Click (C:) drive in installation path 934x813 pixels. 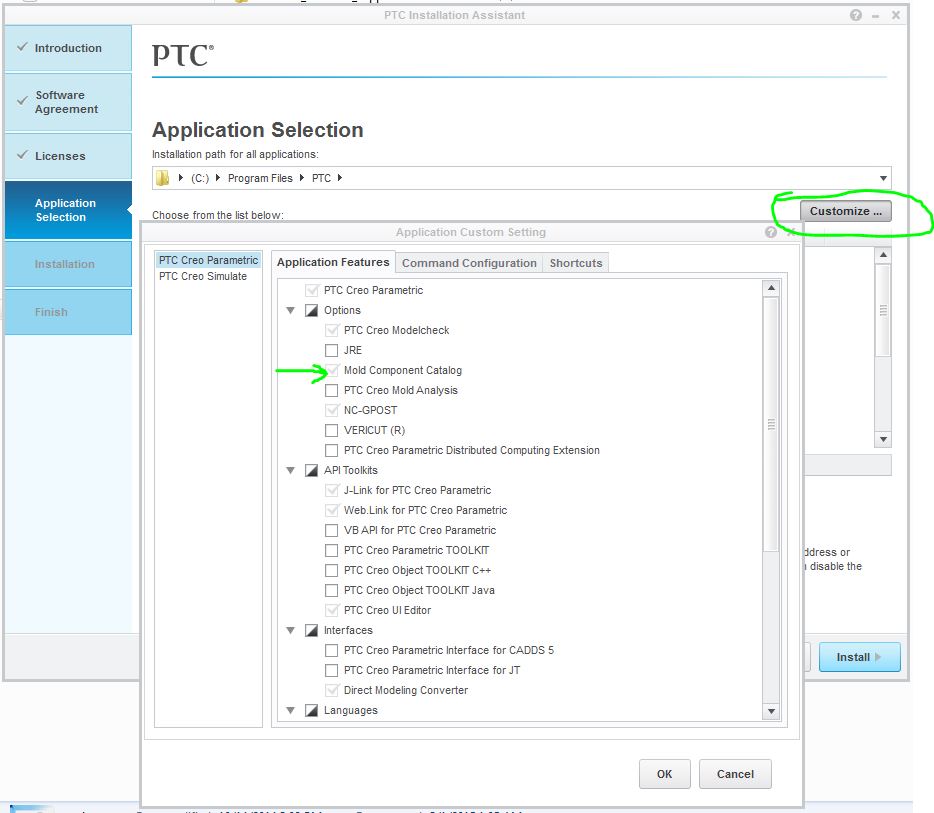coord(200,178)
